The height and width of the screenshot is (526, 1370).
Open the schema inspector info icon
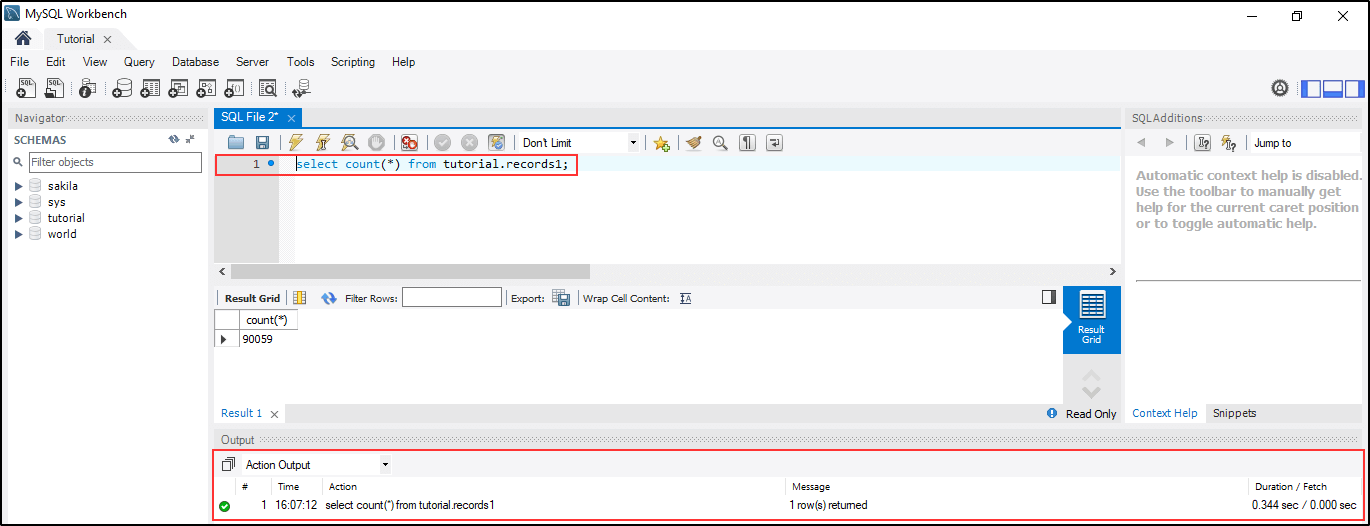pos(87,88)
